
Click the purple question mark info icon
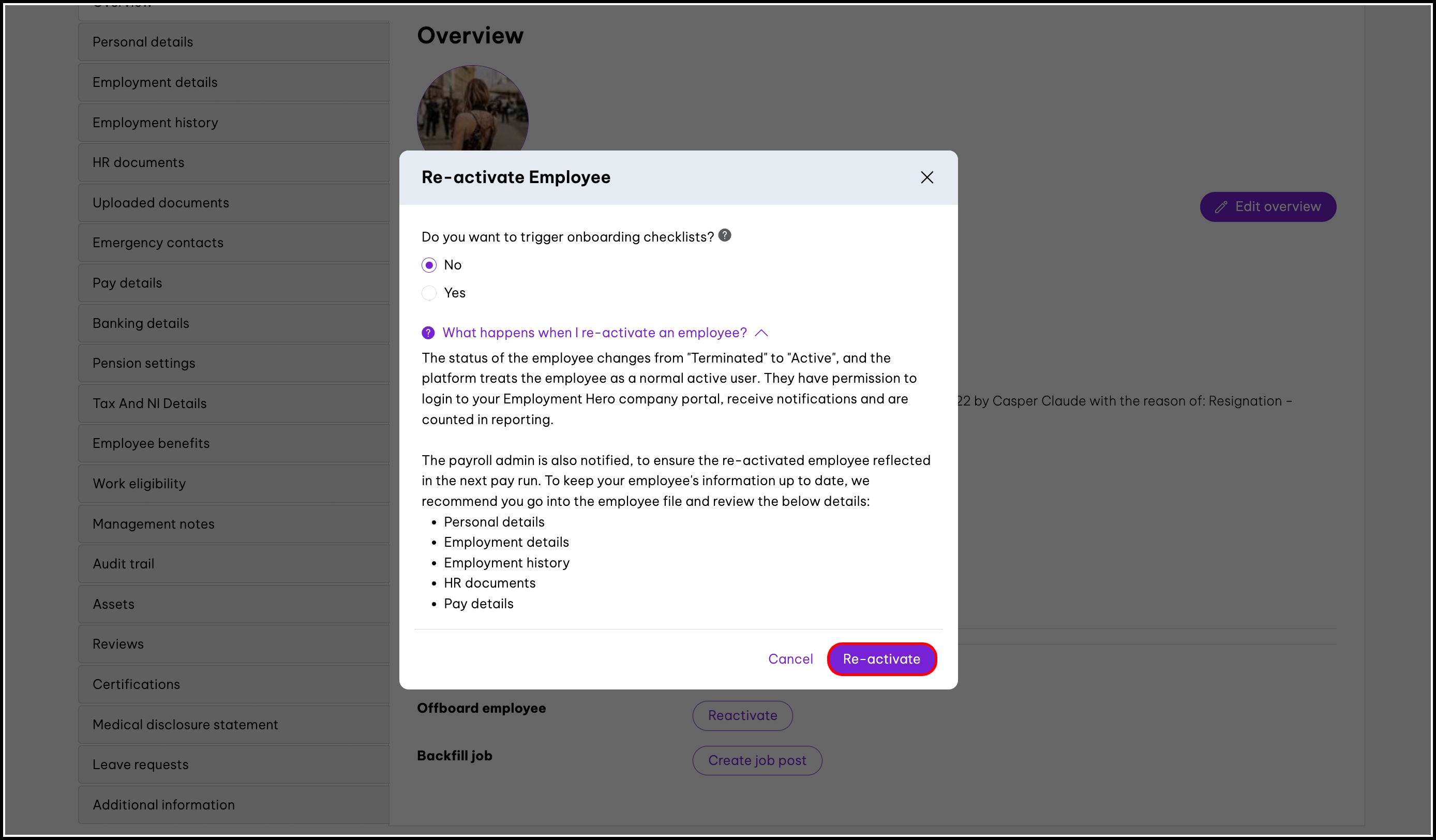point(428,333)
